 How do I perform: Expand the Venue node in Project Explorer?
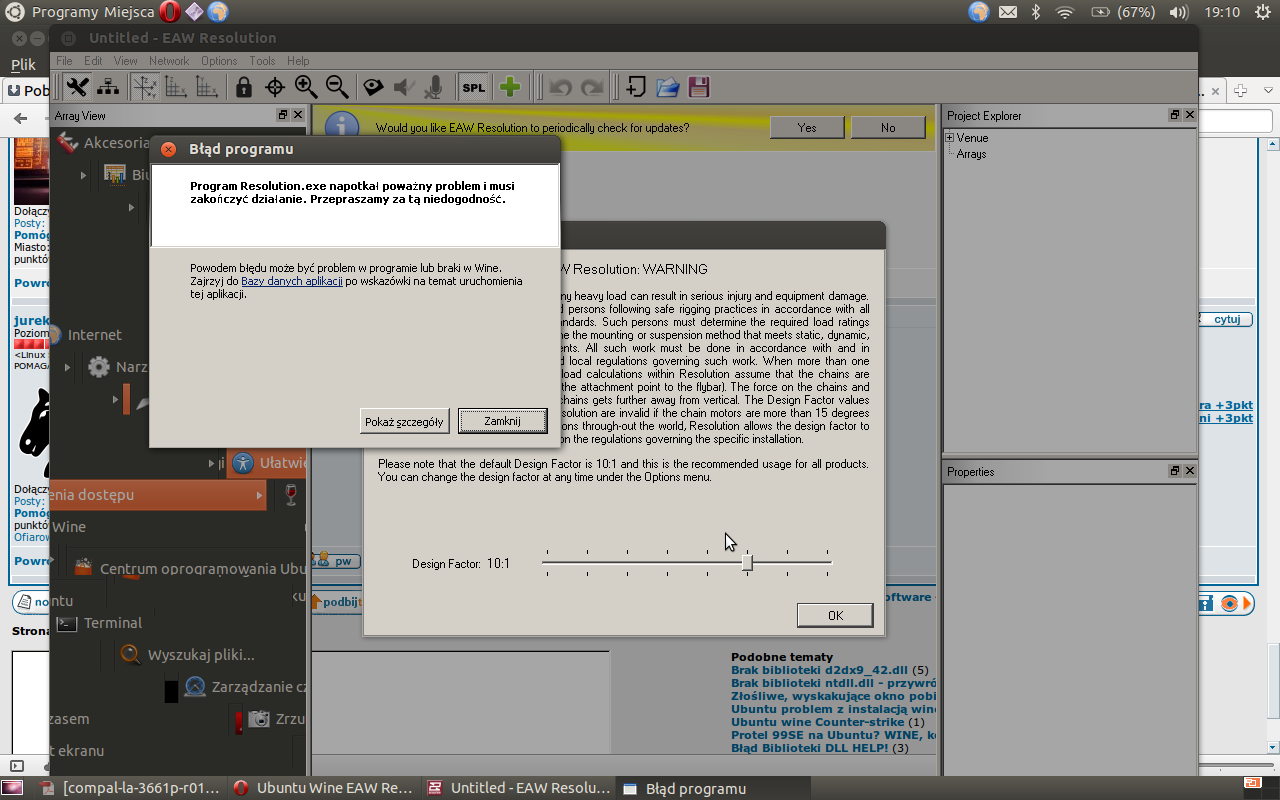click(949, 138)
